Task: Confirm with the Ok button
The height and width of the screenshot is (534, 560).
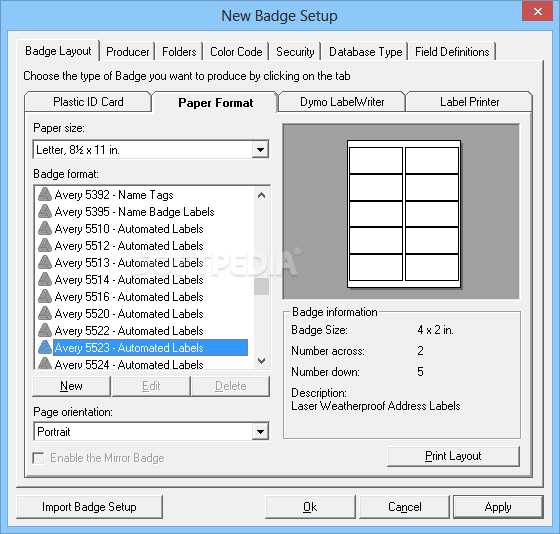Action: (310, 507)
